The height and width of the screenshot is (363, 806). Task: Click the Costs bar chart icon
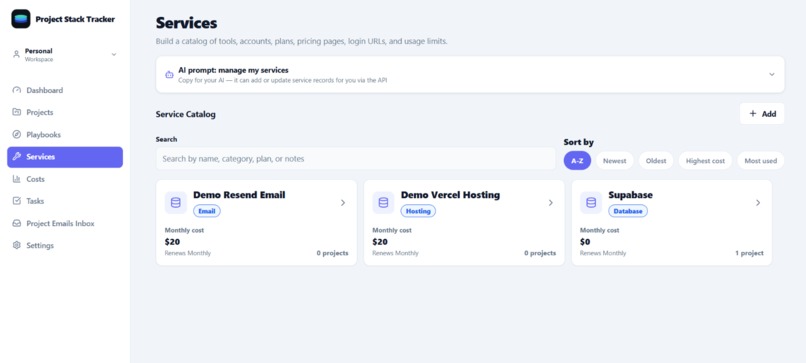point(16,179)
